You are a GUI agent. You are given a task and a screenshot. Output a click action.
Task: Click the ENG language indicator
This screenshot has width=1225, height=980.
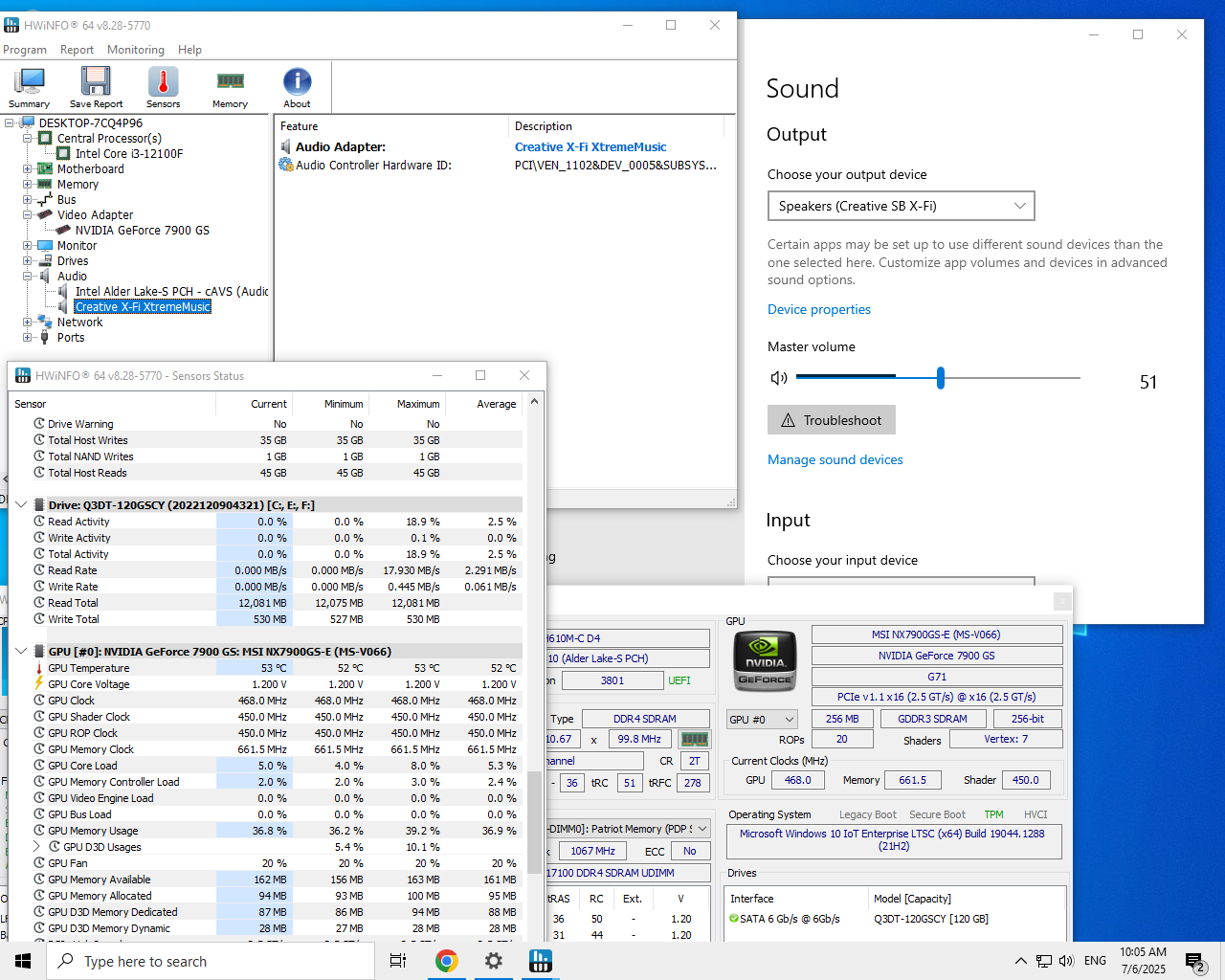1096,961
